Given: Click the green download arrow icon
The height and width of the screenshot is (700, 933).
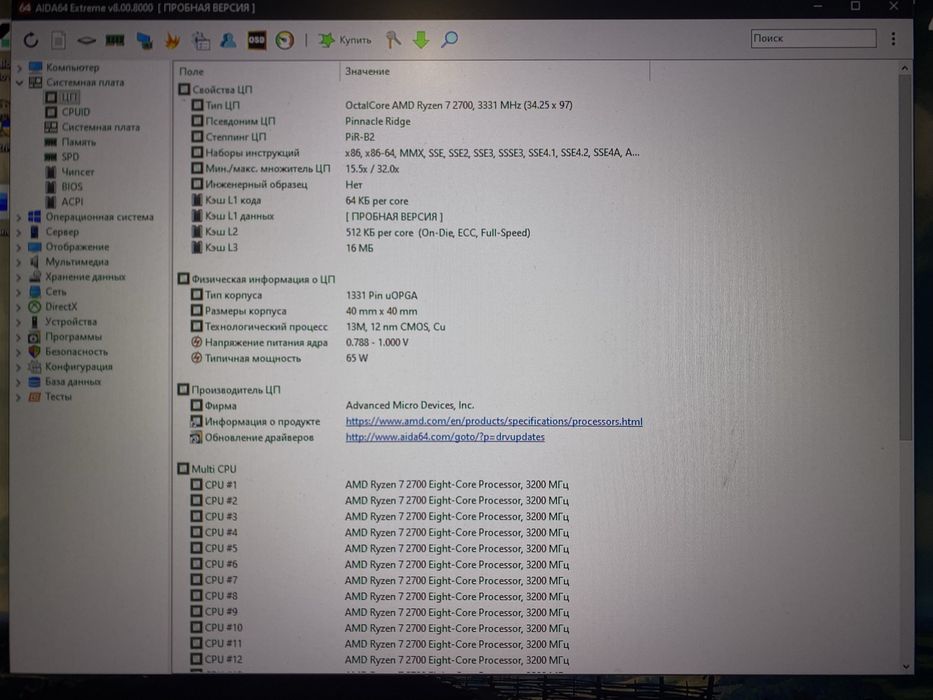Looking at the screenshot, I should click(421, 40).
